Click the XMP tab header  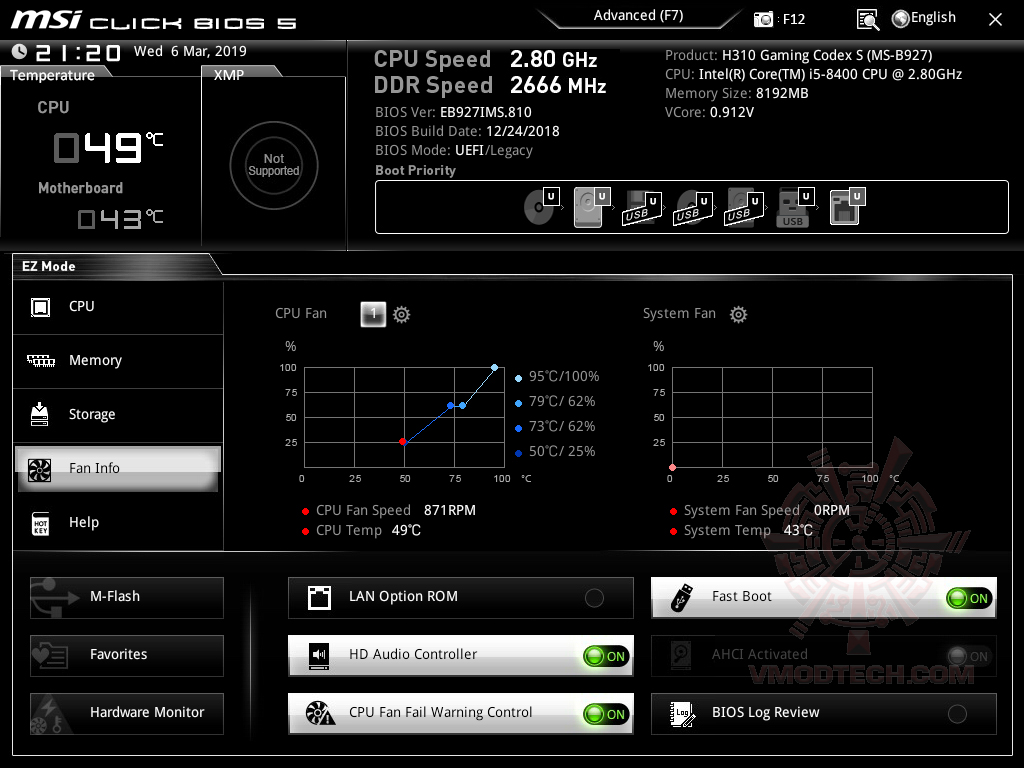[x=229, y=75]
